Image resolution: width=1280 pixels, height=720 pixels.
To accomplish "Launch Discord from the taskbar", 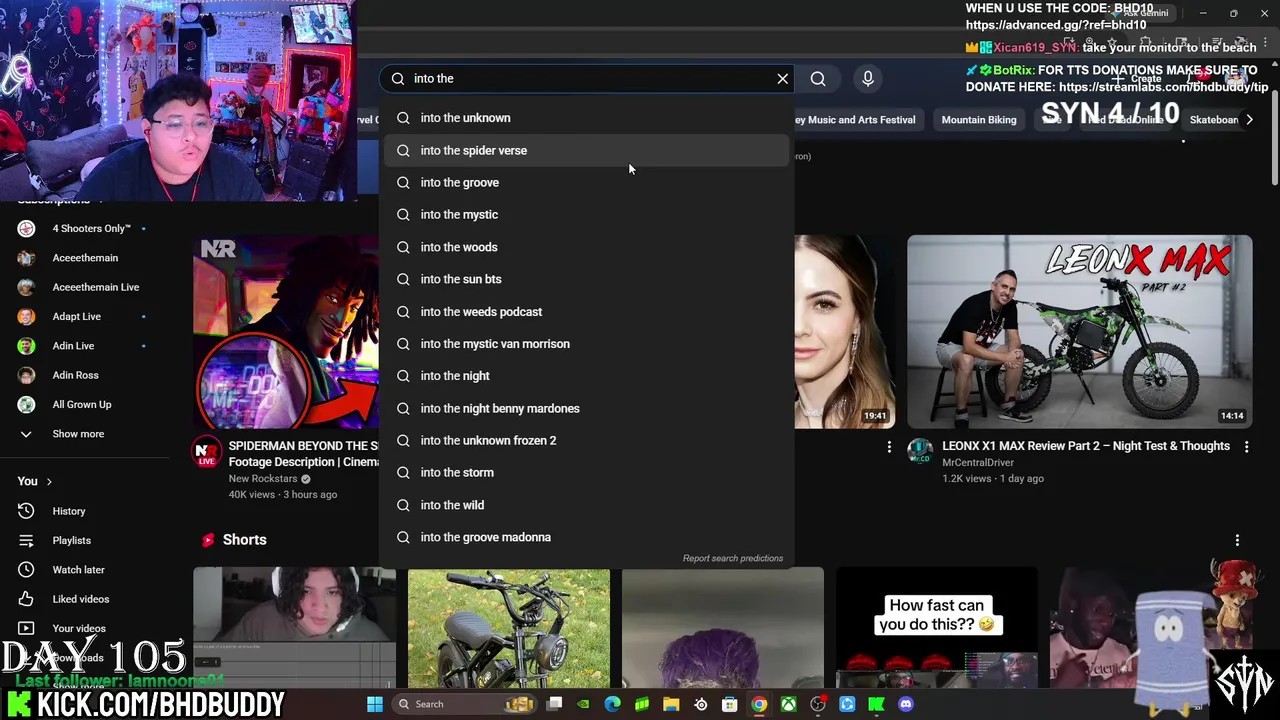I will click(x=906, y=704).
